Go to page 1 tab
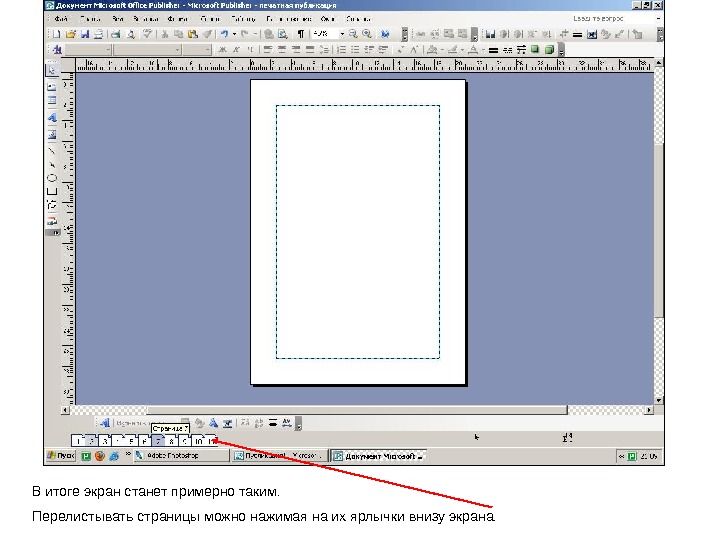This screenshot has height=540, width=720. (x=79, y=441)
